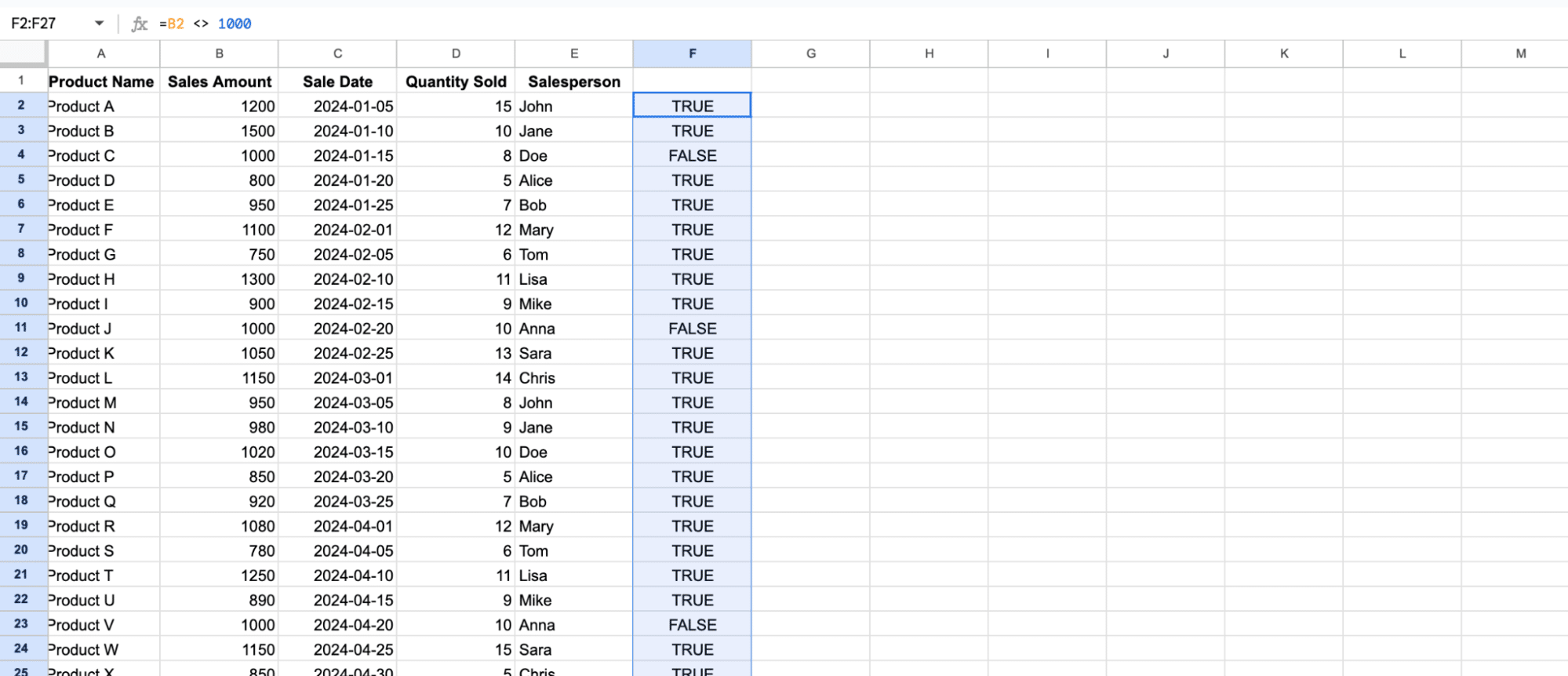Select column E header
The width and height of the screenshot is (1568, 676).
click(x=574, y=53)
